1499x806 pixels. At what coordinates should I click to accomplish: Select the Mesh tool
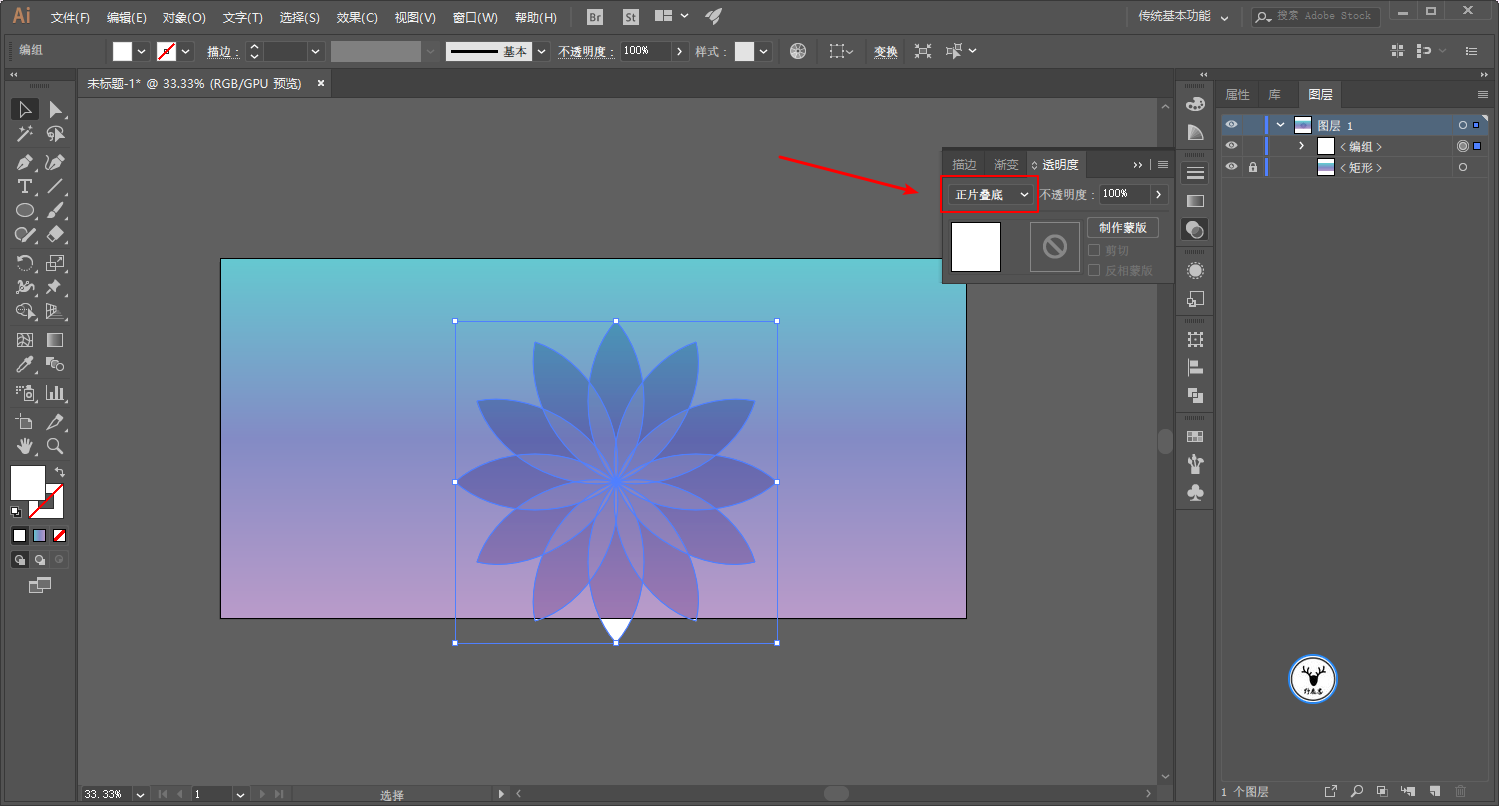(x=25, y=340)
